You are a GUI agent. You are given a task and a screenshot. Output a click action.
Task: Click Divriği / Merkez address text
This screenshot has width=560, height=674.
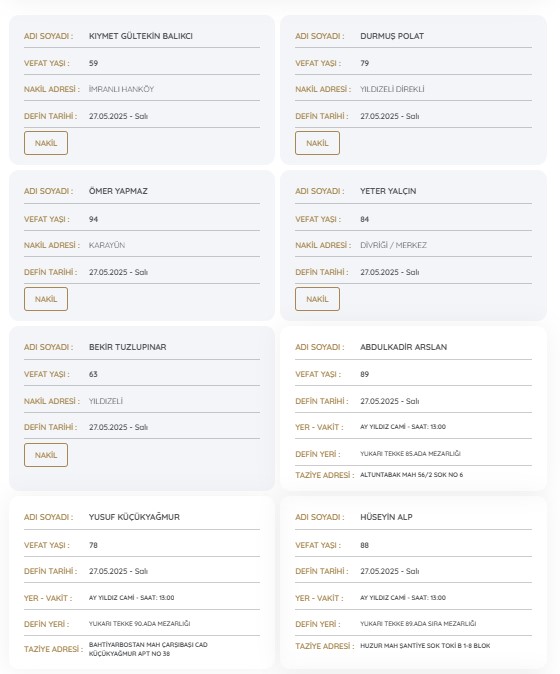coord(393,245)
